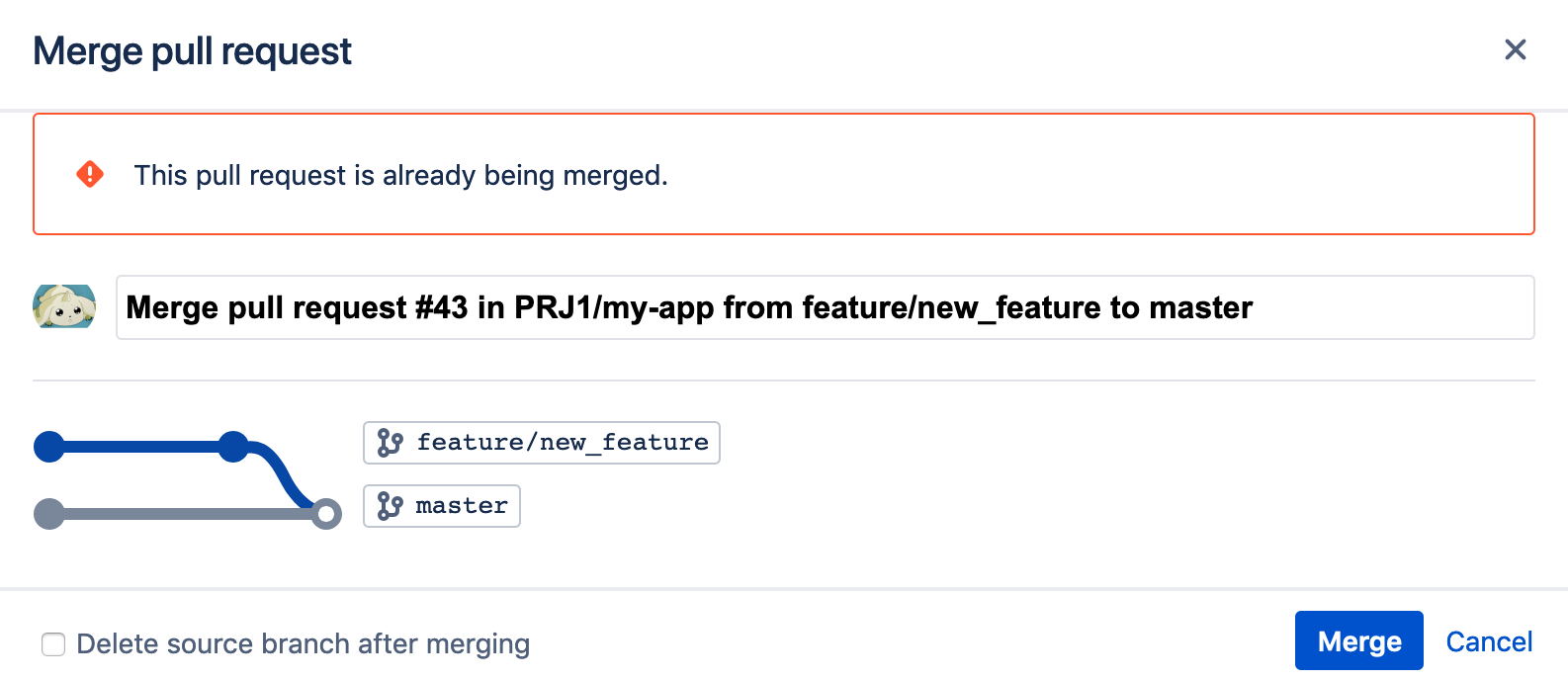
Task: Select the master branch name text
Action: tap(462, 506)
